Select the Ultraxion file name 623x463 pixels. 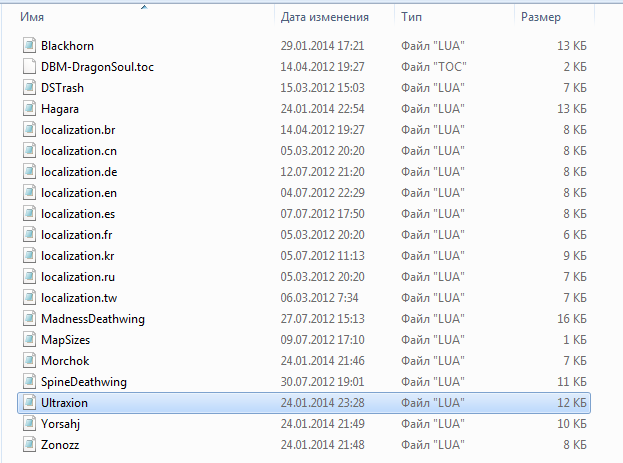click(64, 403)
